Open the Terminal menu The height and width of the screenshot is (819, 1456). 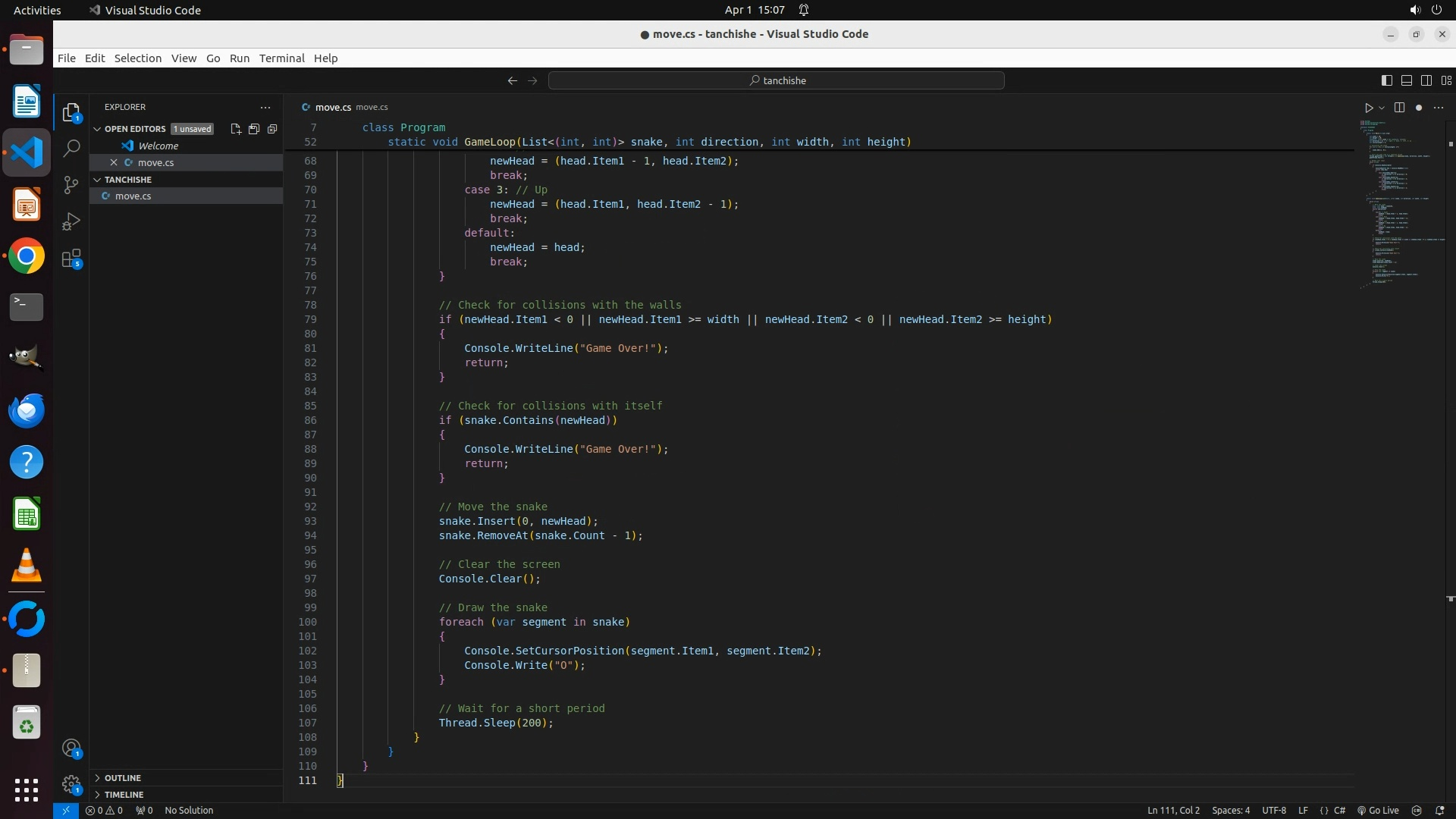281,58
